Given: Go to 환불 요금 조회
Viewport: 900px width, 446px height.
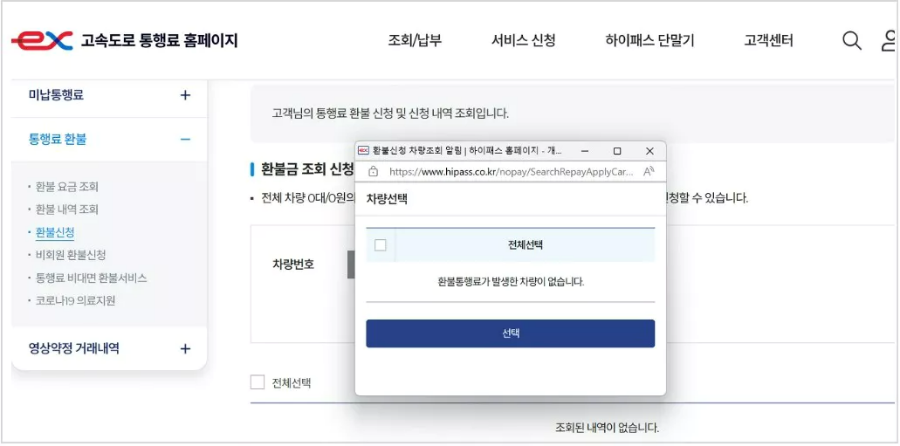Looking at the screenshot, I should tap(67, 187).
